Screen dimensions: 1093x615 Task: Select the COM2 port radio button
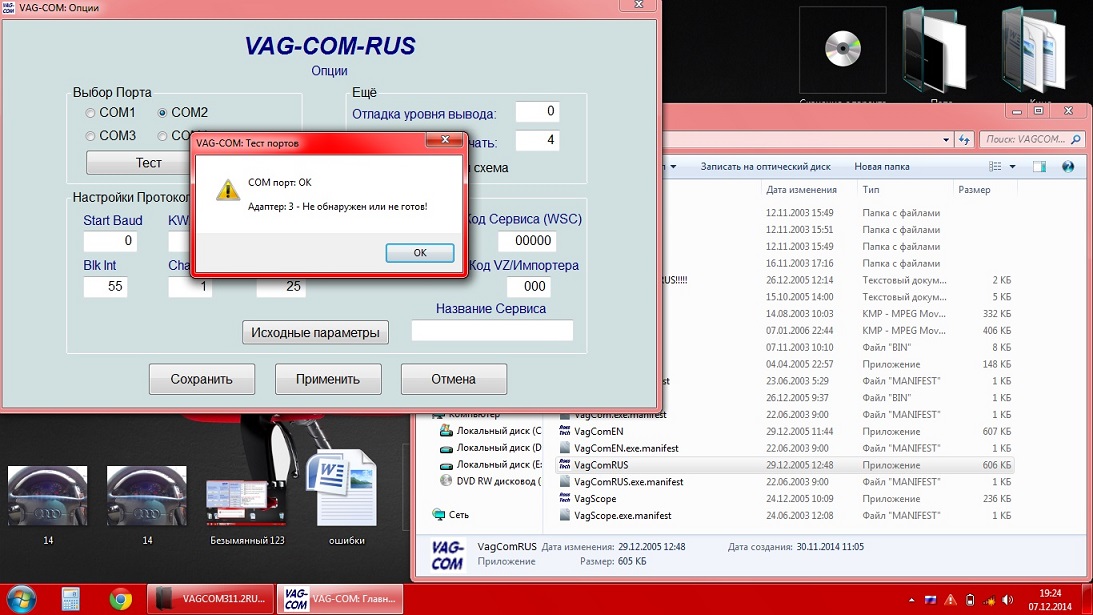click(x=163, y=113)
